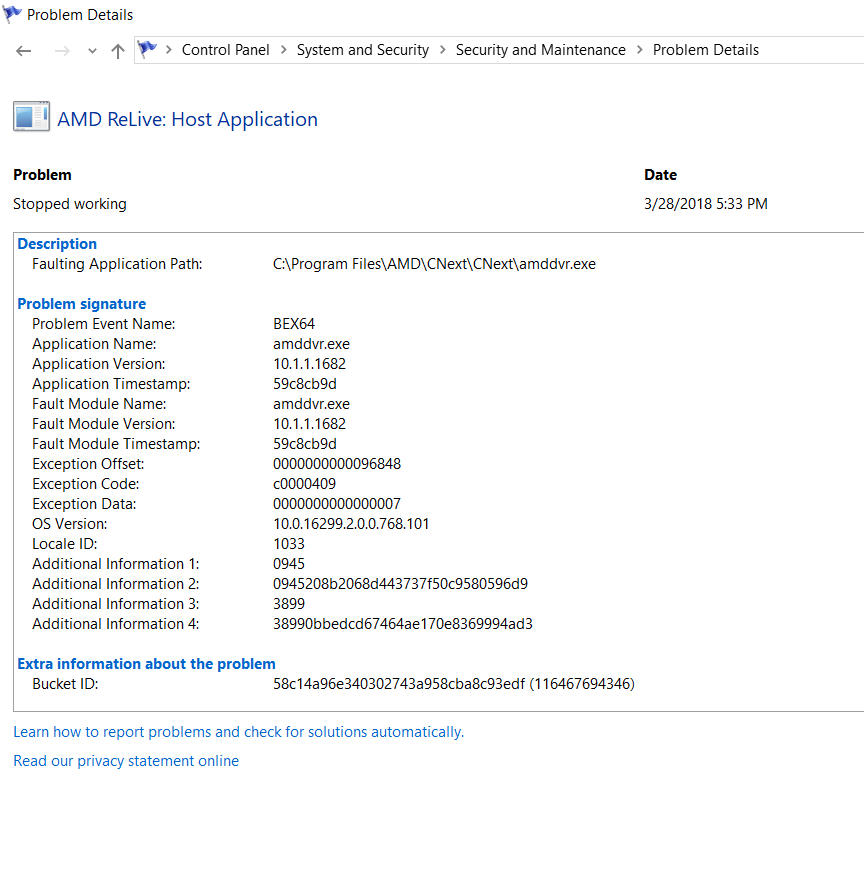
Task: Click the bold Date column header
Action: click(660, 175)
